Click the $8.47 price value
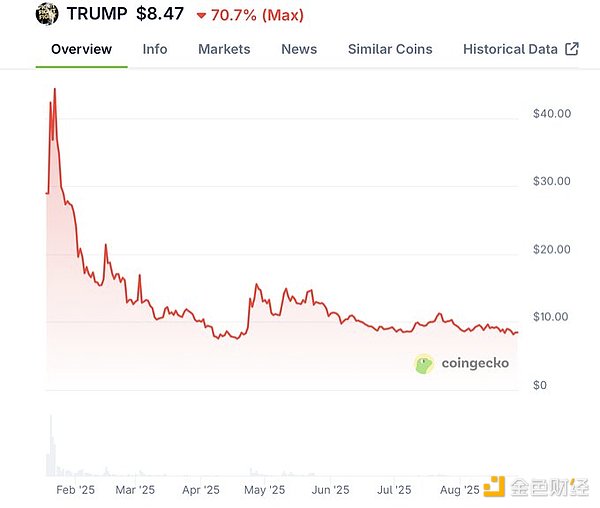600x508 pixels. (x=160, y=15)
